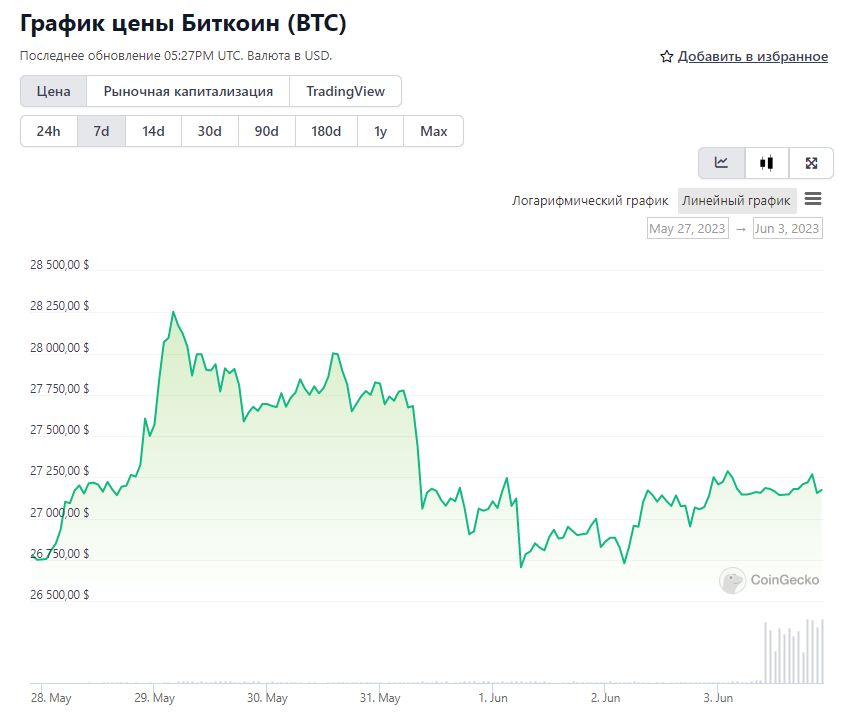Viewport: 848px width, 728px height.
Task: Choose the 30d time range
Action: coord(210,131)
